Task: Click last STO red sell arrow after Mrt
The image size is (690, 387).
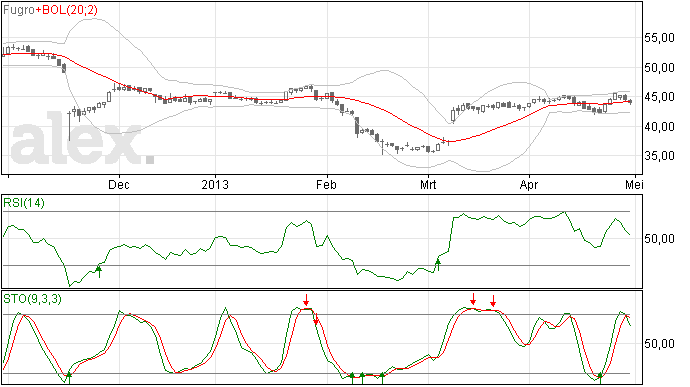Action: pyautogui.click(x=493, y=301)
